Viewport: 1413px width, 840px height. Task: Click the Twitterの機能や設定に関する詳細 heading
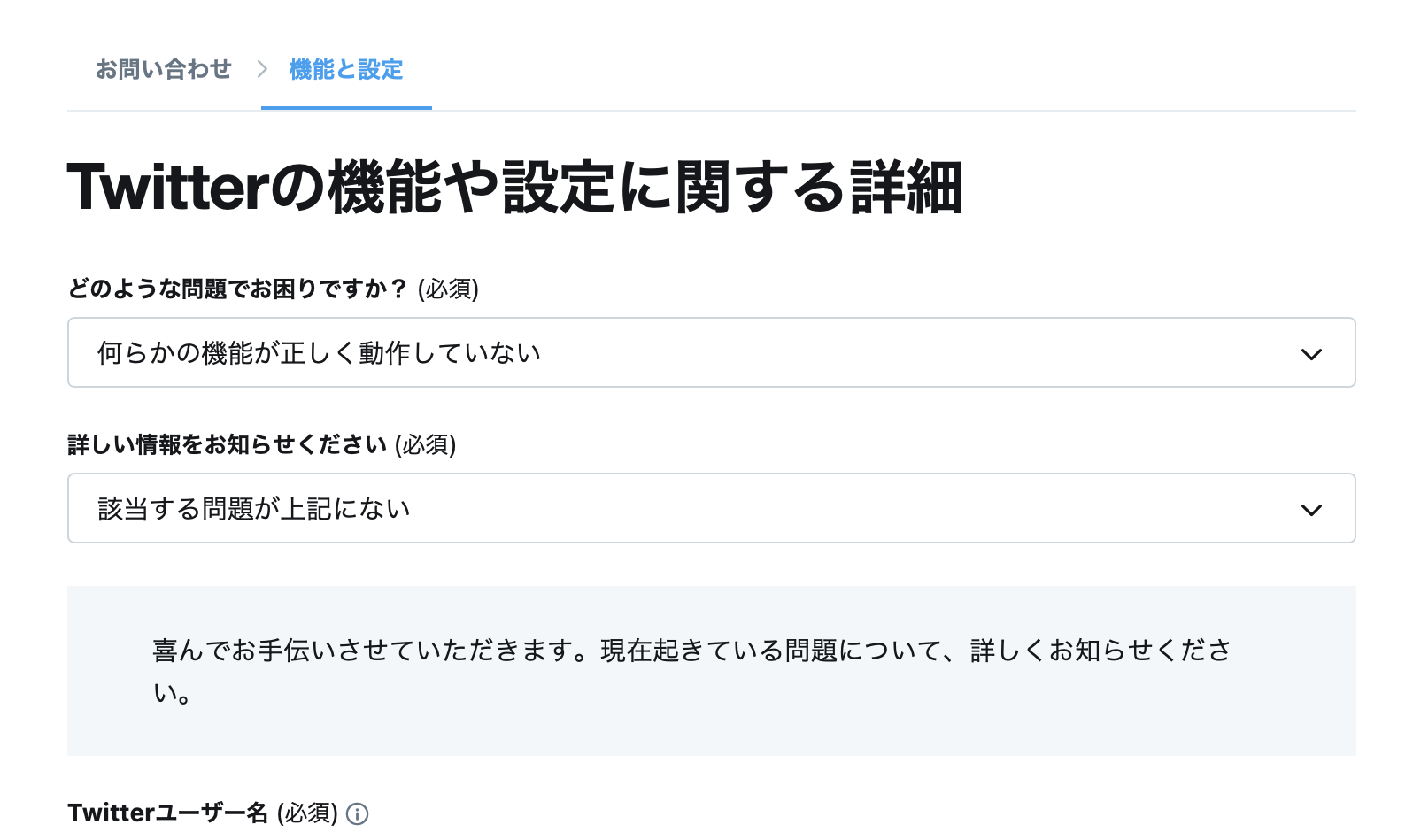514,188
